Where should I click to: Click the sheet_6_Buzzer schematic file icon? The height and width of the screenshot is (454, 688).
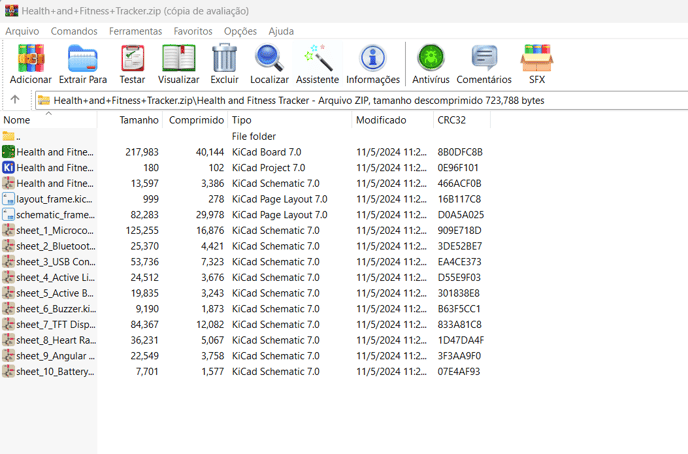(x=8, y=309)
